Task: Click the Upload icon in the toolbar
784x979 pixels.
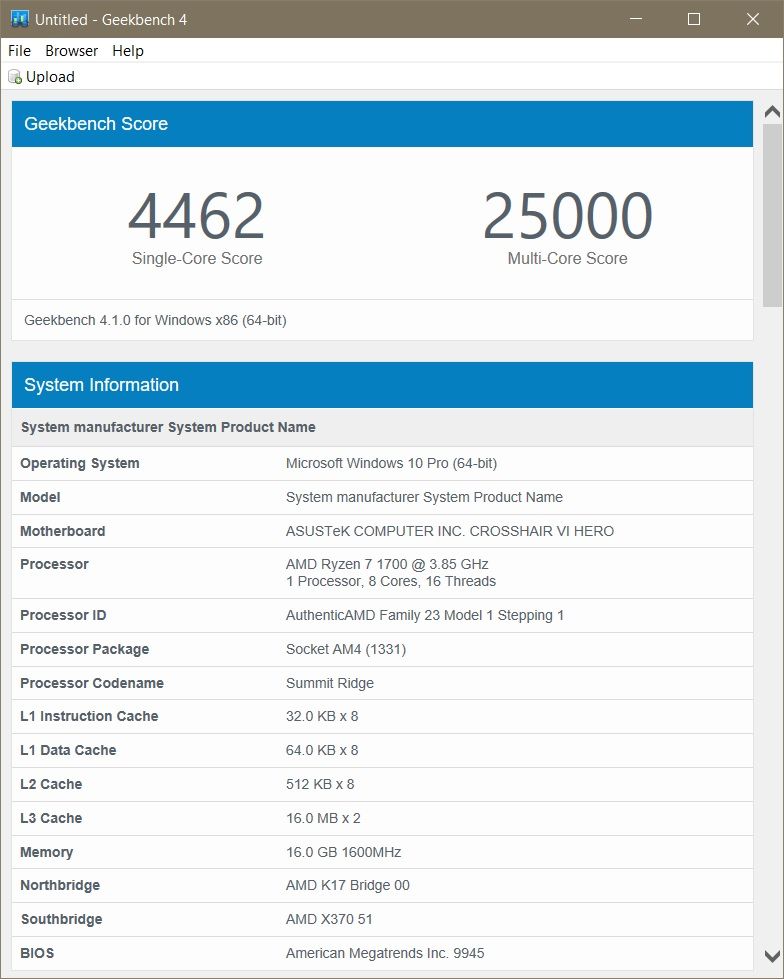Action: 14,77
